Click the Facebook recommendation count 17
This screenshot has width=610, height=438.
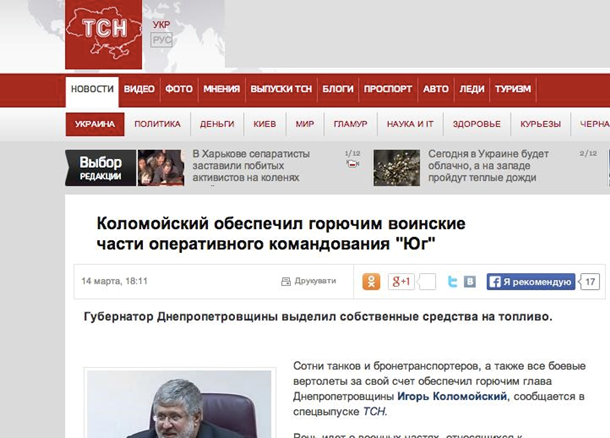click(x=590, y=282)
